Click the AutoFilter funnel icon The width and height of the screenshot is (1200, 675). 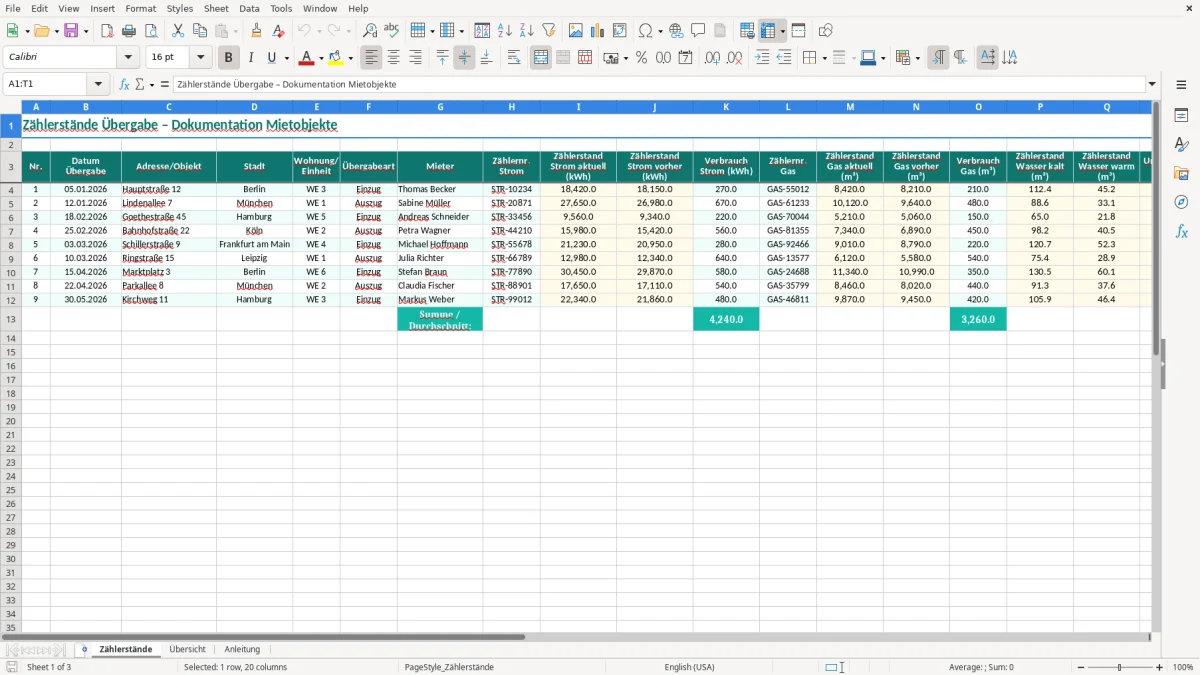click(548, 30)
